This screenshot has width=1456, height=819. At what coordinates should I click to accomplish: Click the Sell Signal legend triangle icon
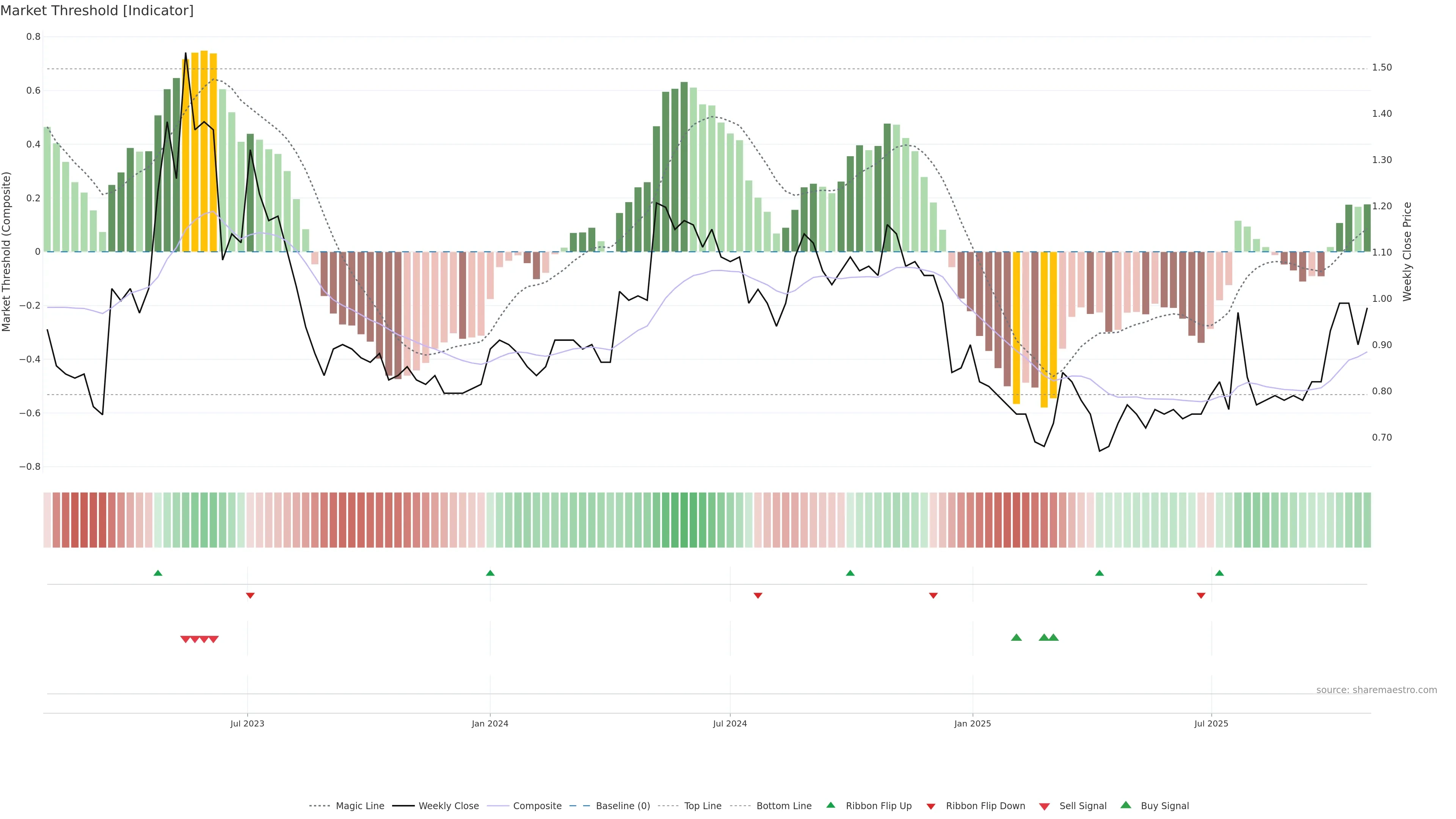click(x=1044, y=806)
